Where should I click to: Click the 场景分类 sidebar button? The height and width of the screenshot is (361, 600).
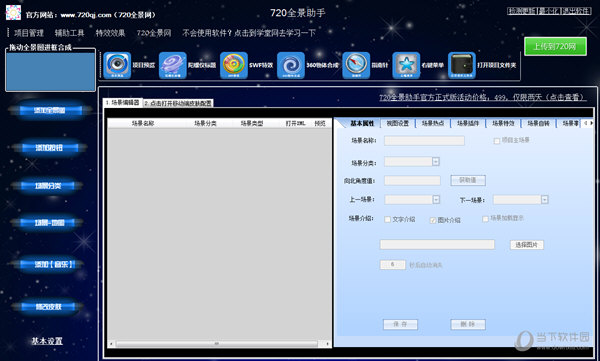(x=48, y=186)
